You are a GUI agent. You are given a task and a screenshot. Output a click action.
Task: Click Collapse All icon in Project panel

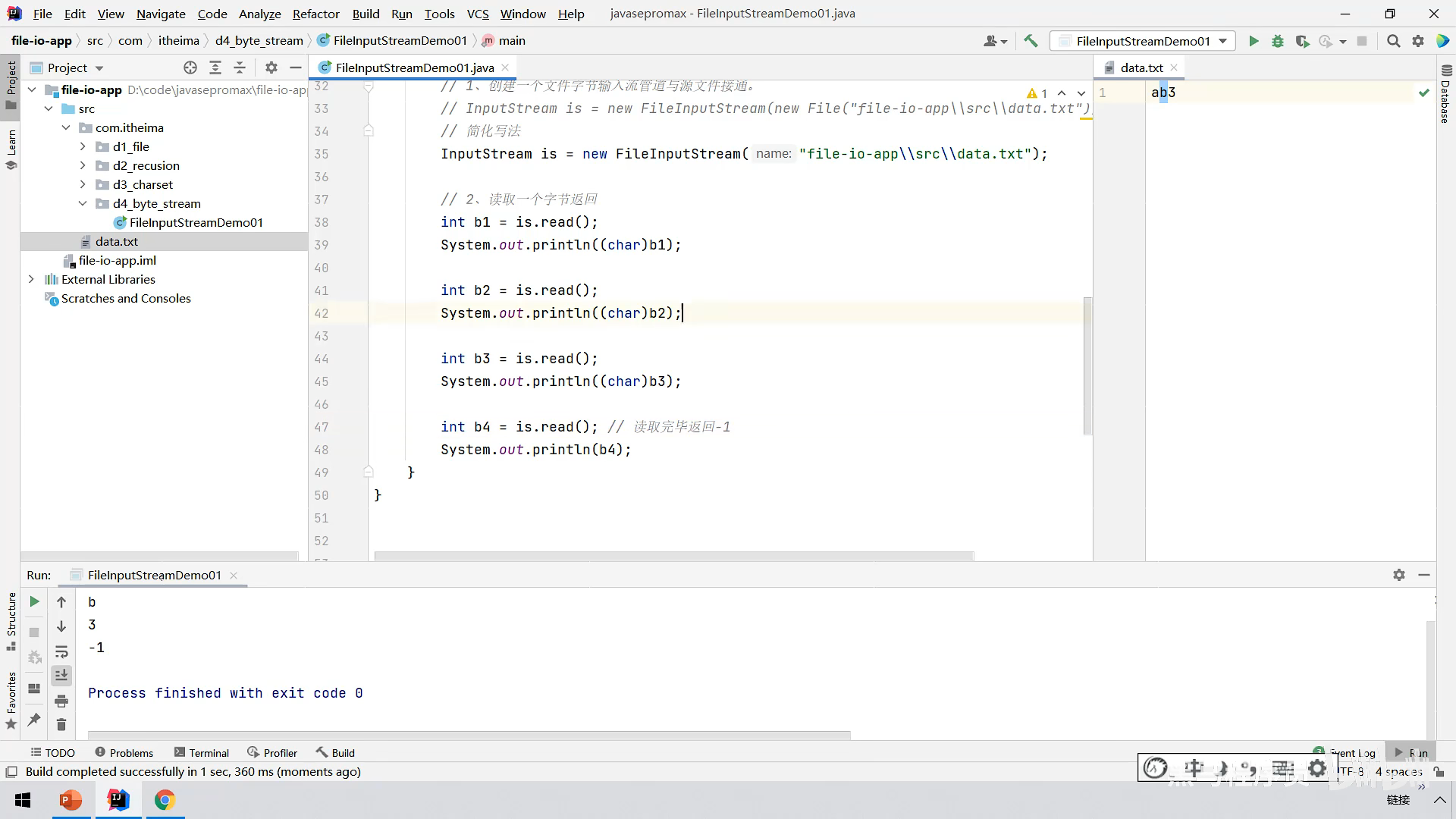[240, 67]
